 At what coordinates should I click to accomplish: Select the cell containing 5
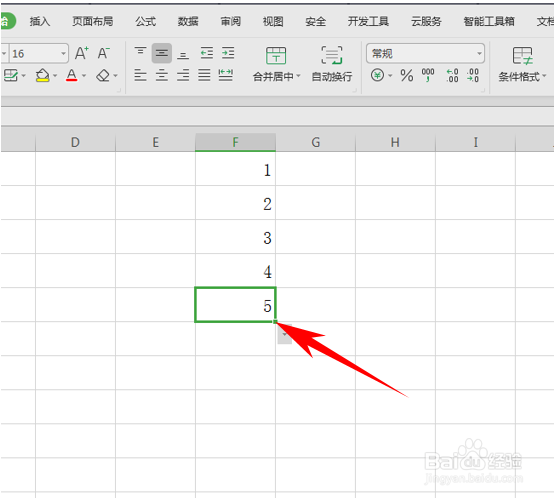click(235, 304)
